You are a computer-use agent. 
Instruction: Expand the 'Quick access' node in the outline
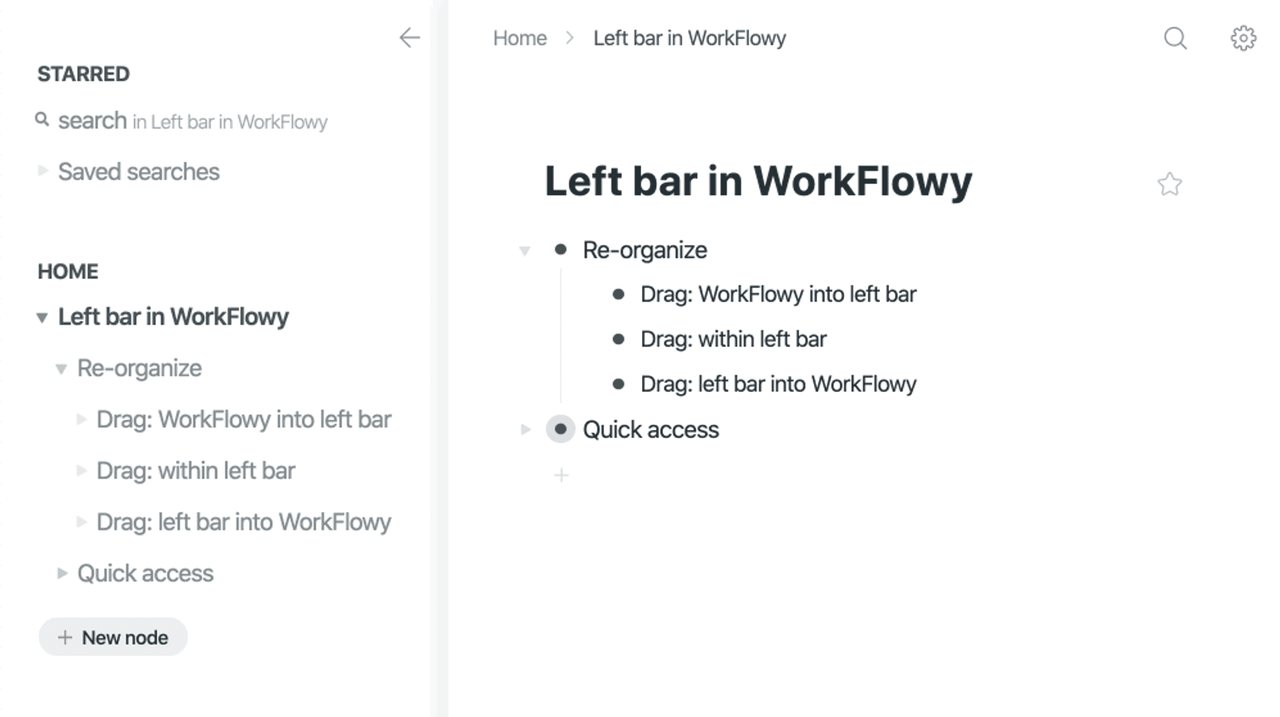524,429
